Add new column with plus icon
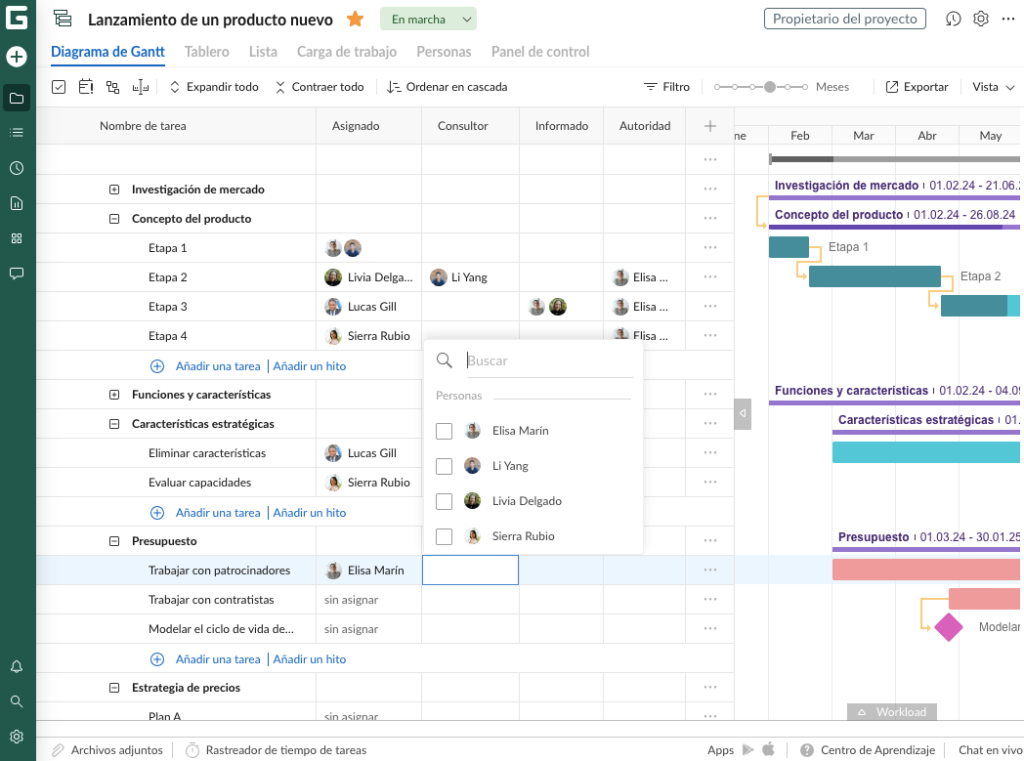Viewport: 1024px width, 761px height. pyautogui.click(x=710, y=126)
